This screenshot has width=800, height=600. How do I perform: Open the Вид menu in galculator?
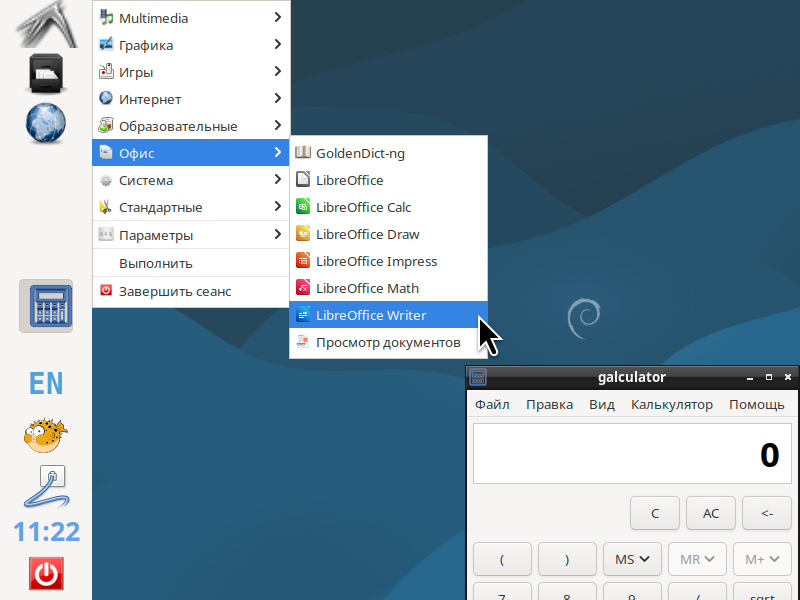point(602,405)
